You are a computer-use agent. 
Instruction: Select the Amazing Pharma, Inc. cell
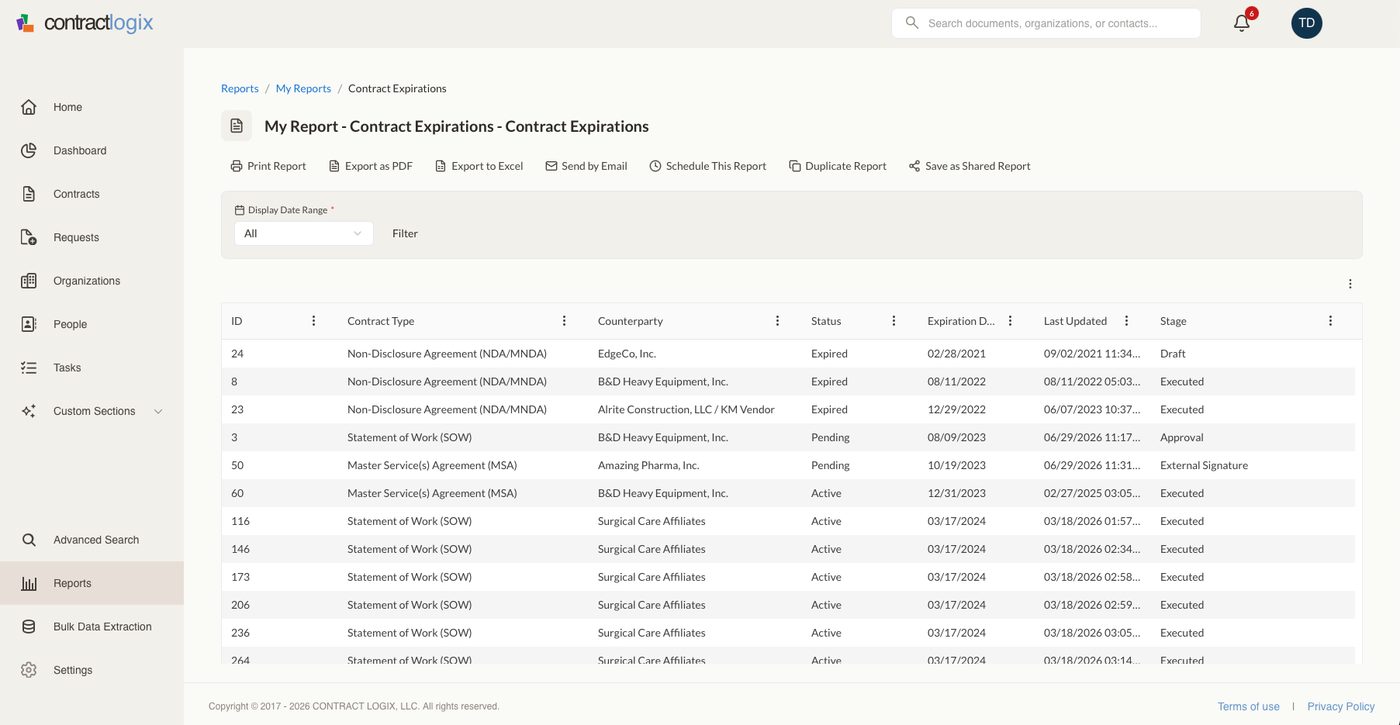click(648, 465)
